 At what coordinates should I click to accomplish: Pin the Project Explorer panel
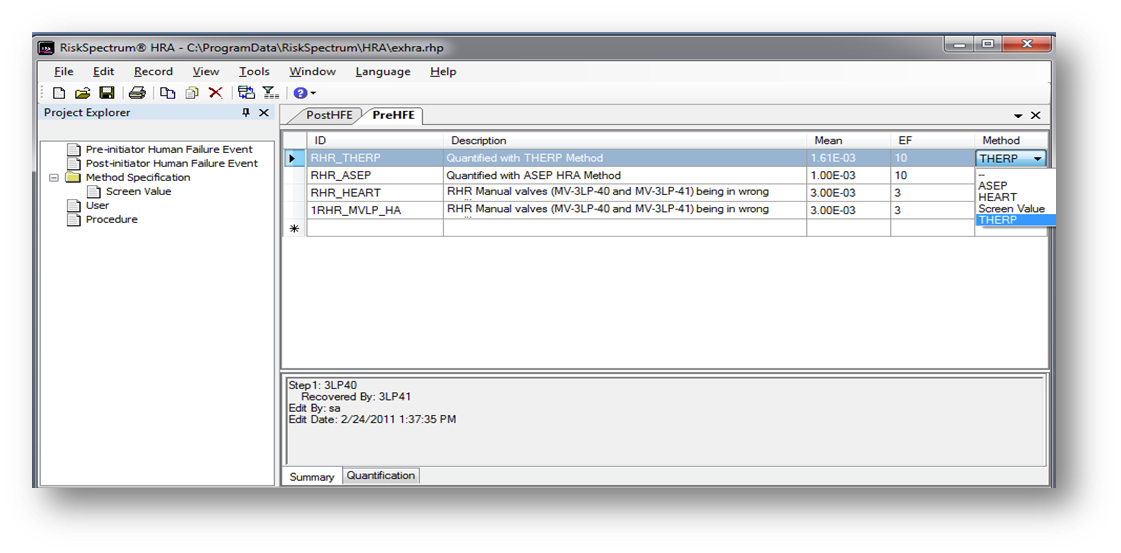click(246, 113)
